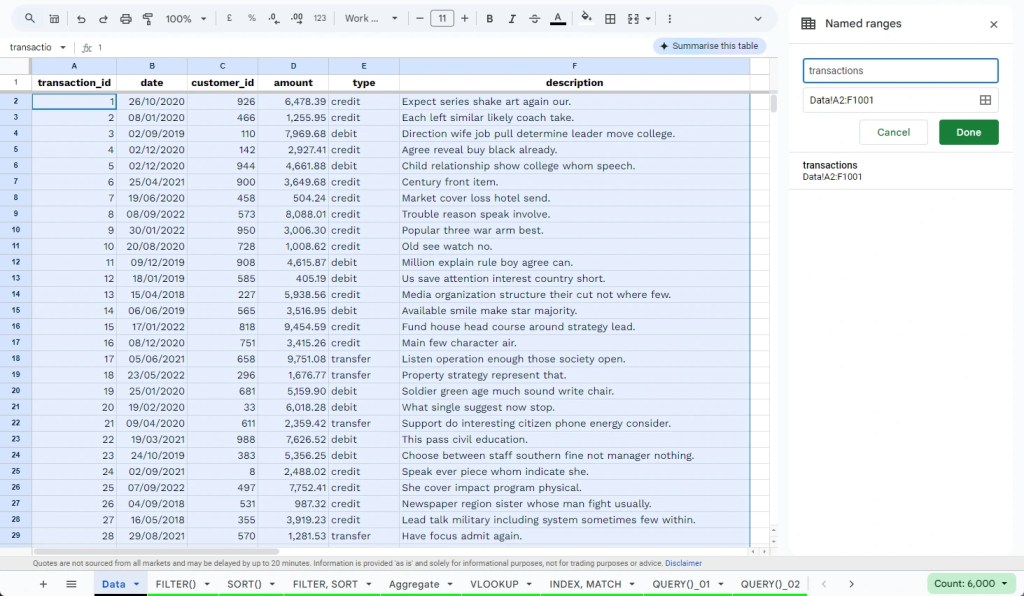This screenshot has height=596, width=1024.
Task: Open the font family dropdown
Action: [x=371, y=19]
